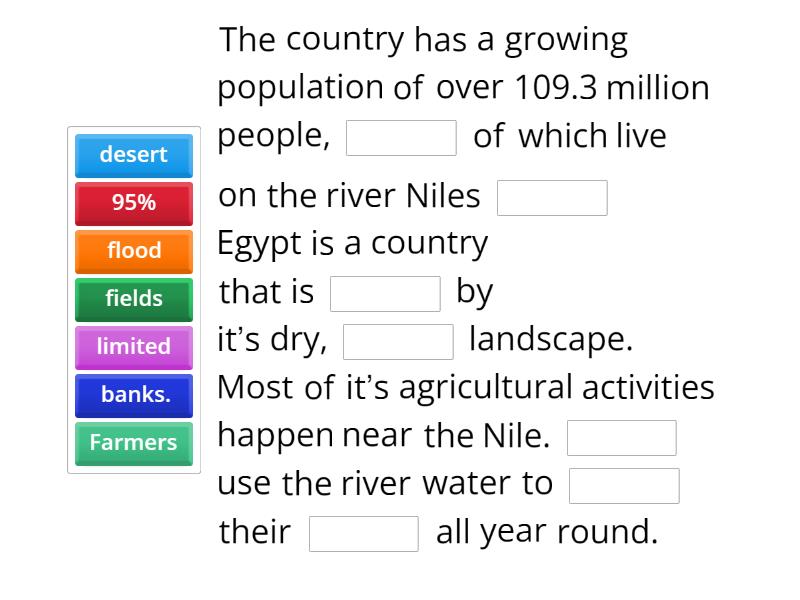Click the blank after "river Niles"
The height and width of the screenshot is (600, 800).
point(553,197)
